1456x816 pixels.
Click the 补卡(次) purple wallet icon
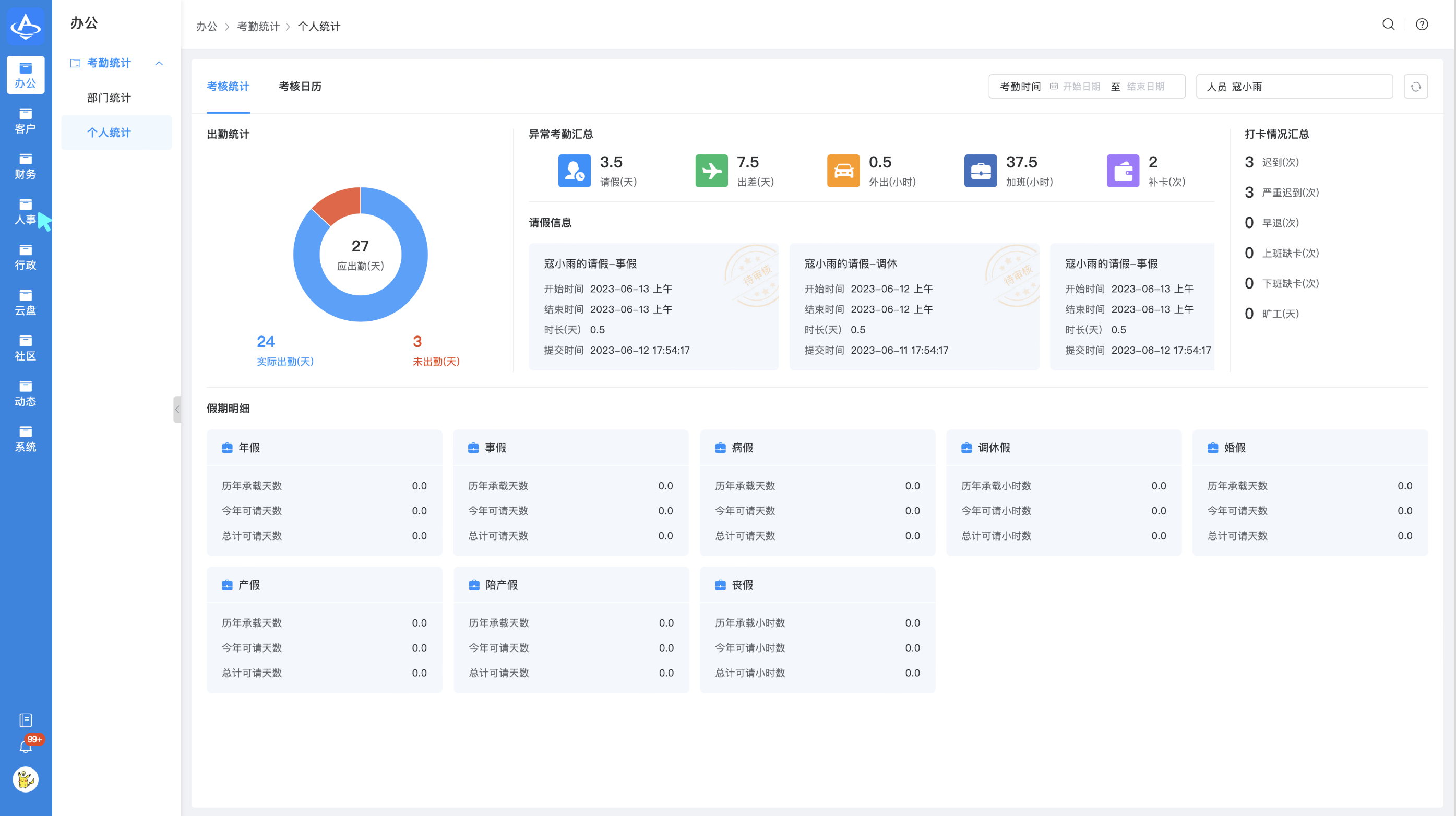pos(1123,171)
